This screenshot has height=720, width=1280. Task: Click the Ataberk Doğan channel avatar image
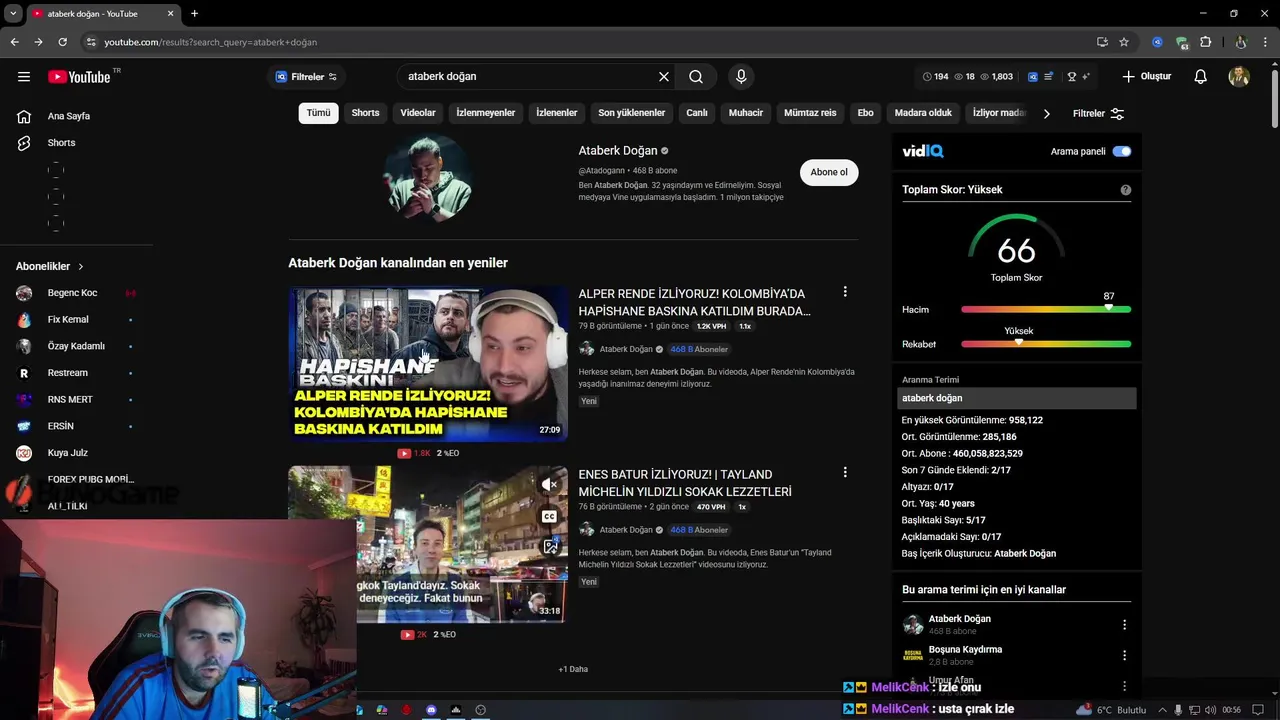click(x=428, y=178)
